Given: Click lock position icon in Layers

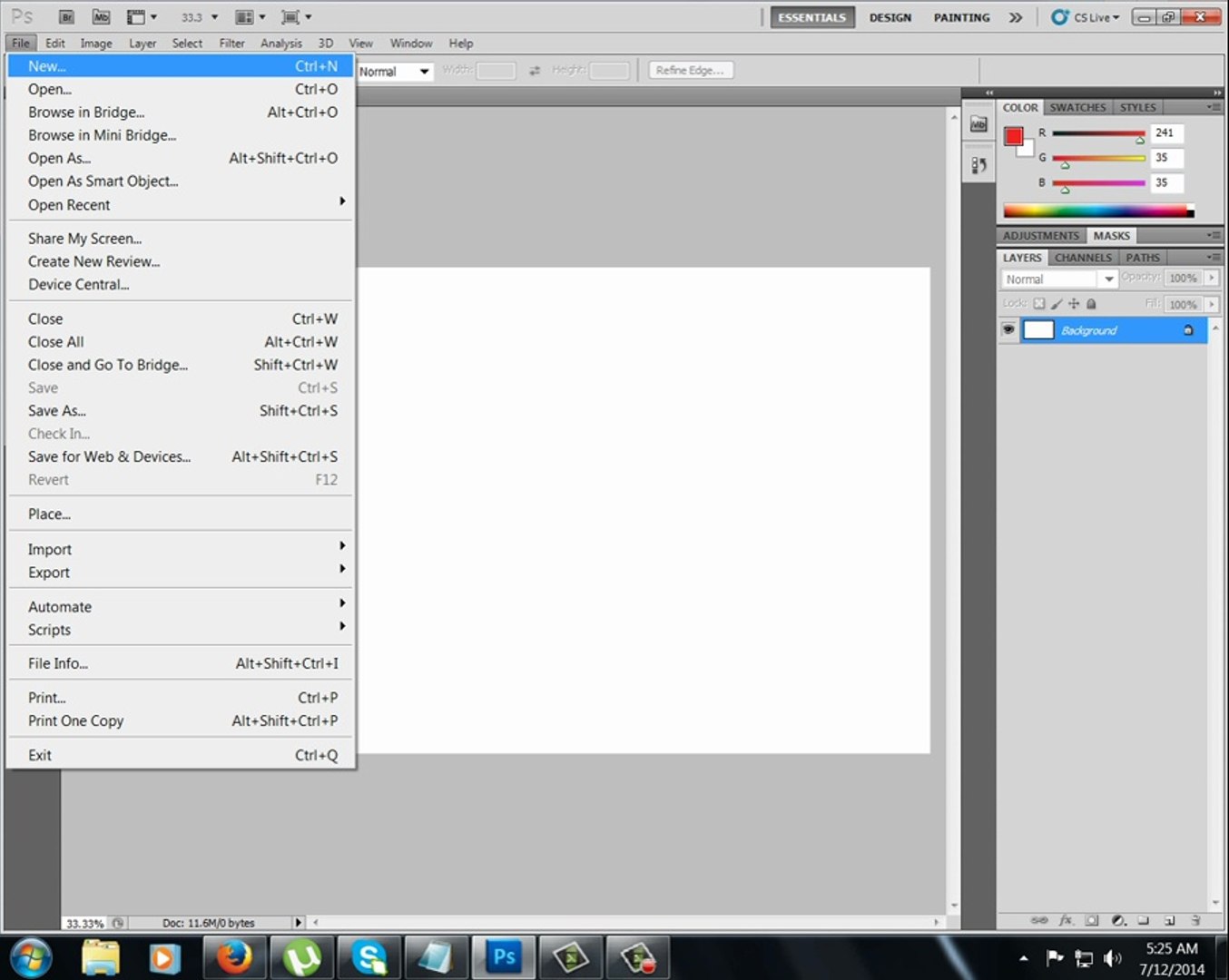Looking at the screenshot, I should [x=1074, y=304].
